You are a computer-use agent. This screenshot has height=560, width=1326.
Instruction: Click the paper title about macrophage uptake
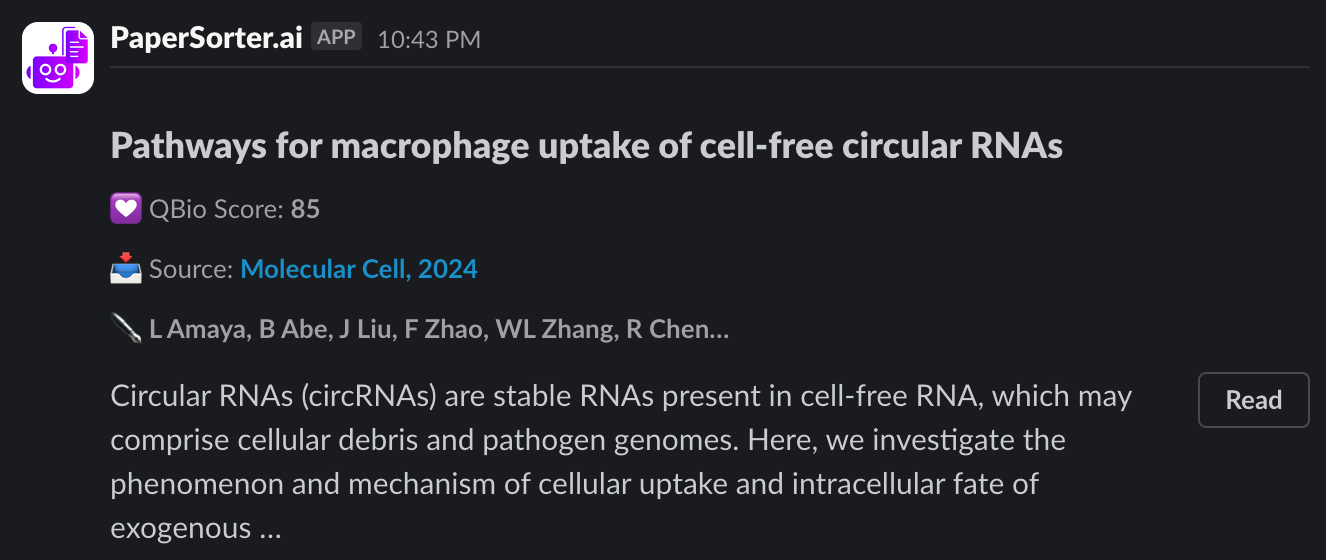click(x=586, y=146)
